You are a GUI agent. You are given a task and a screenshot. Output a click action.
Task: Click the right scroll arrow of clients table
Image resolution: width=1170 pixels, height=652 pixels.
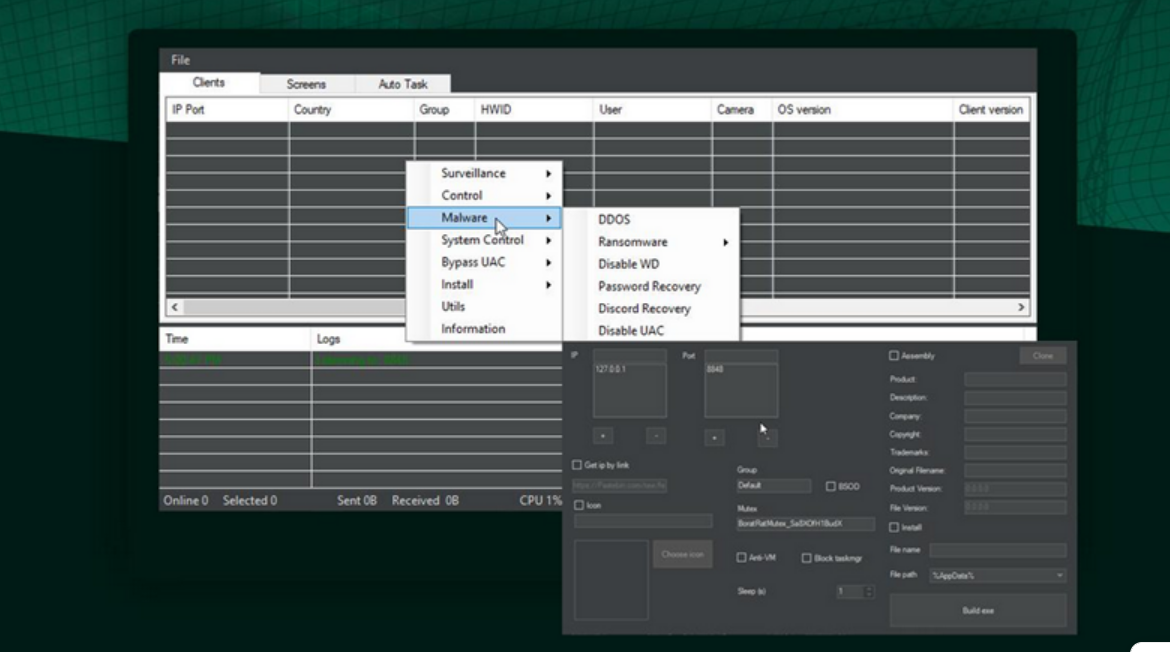click(x=1021, y=308)
